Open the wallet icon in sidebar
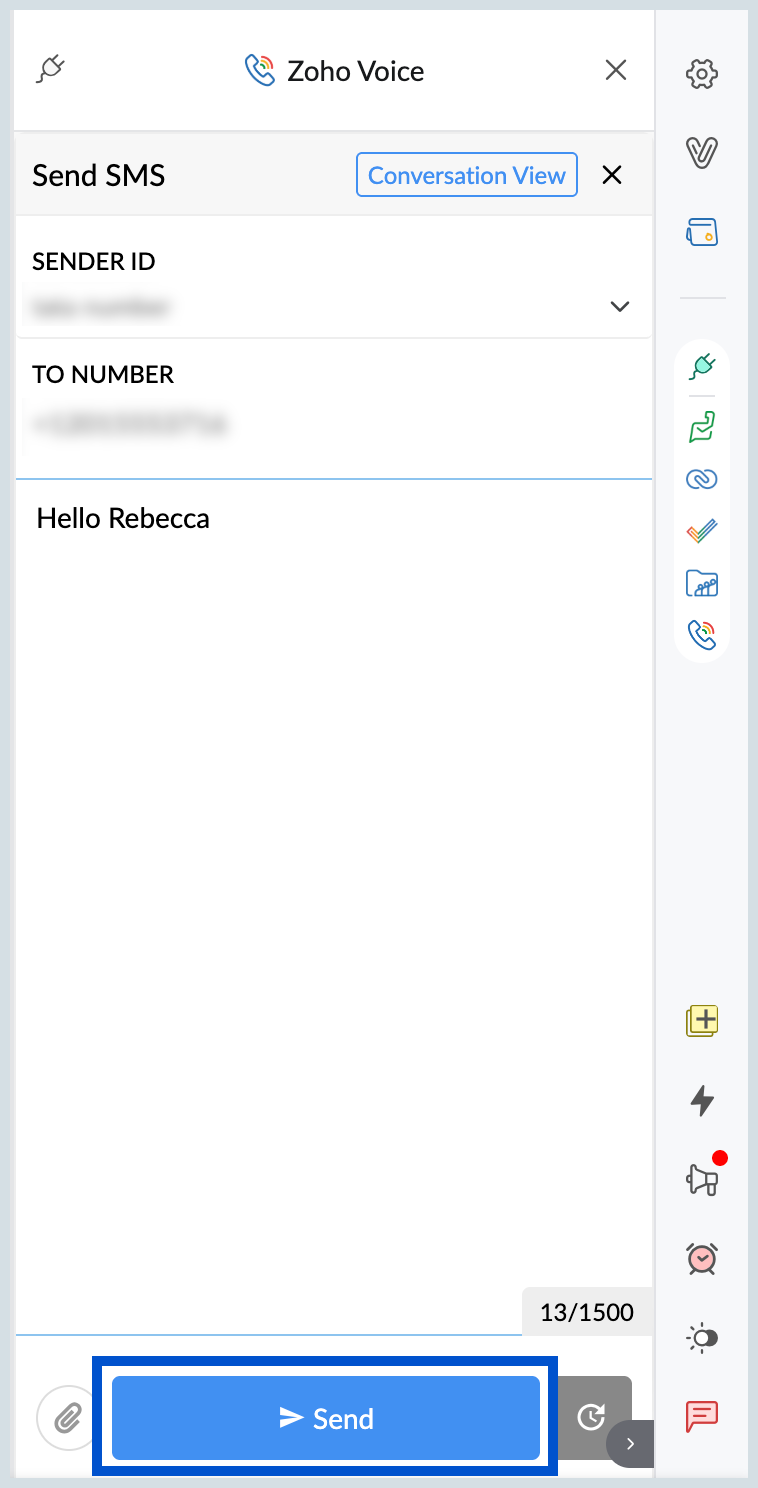Image resolution: width=758 pixels, height=1488 pixels. pos(703,233)
